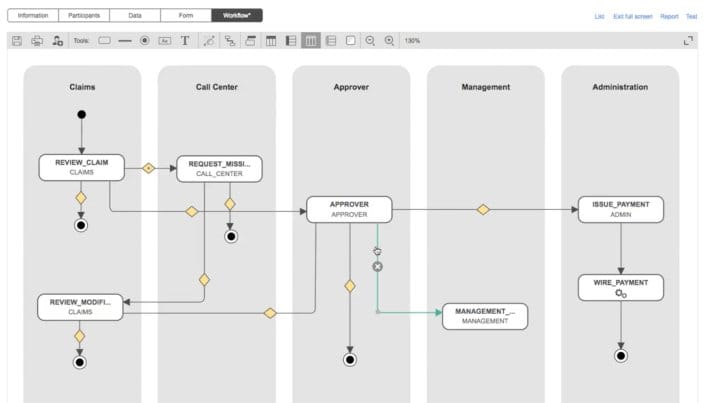705x403 pixels.
Task: Print the workflow diagram
Action: (37, 41)
